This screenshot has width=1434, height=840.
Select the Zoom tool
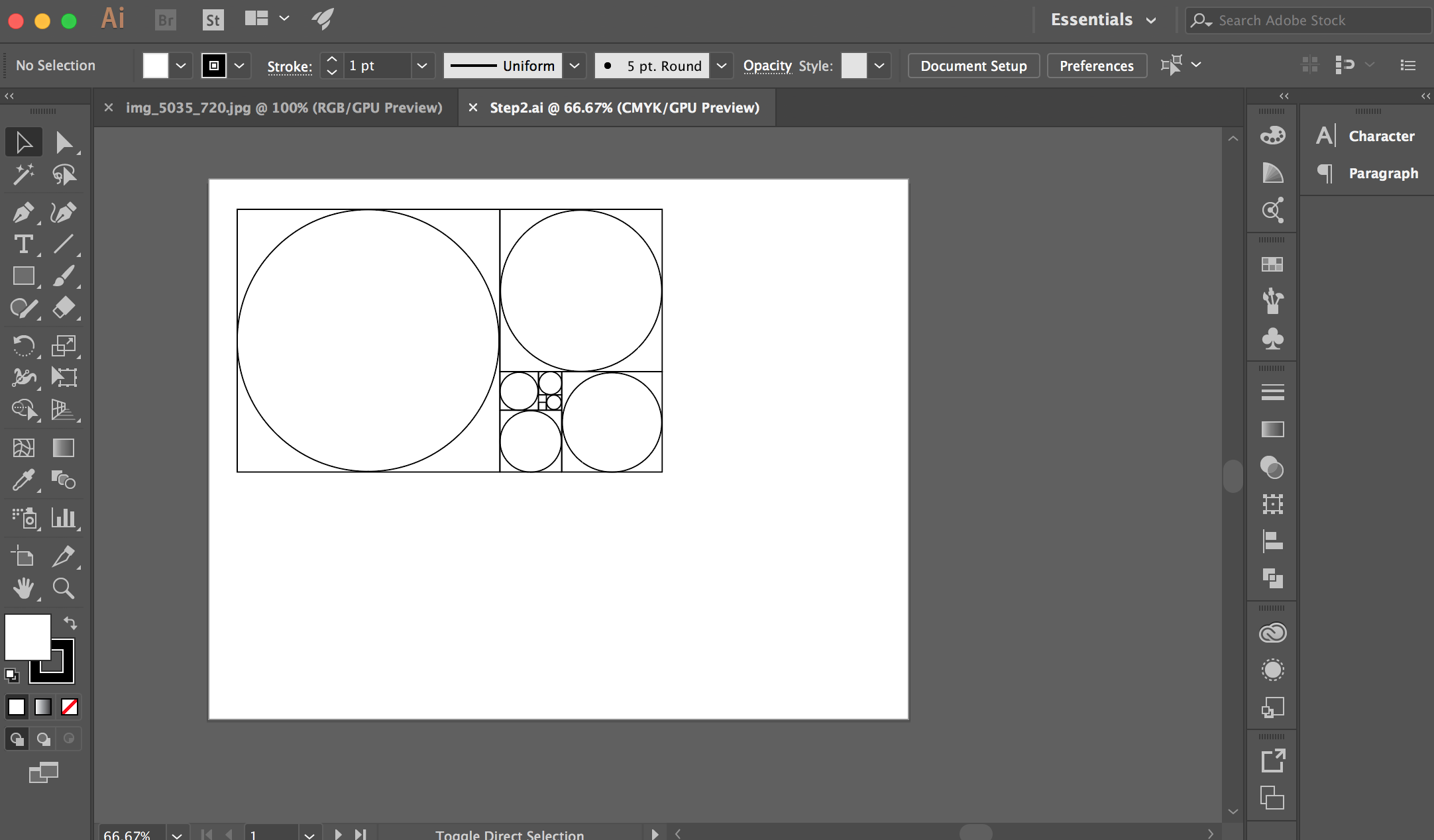coord(64,588)
